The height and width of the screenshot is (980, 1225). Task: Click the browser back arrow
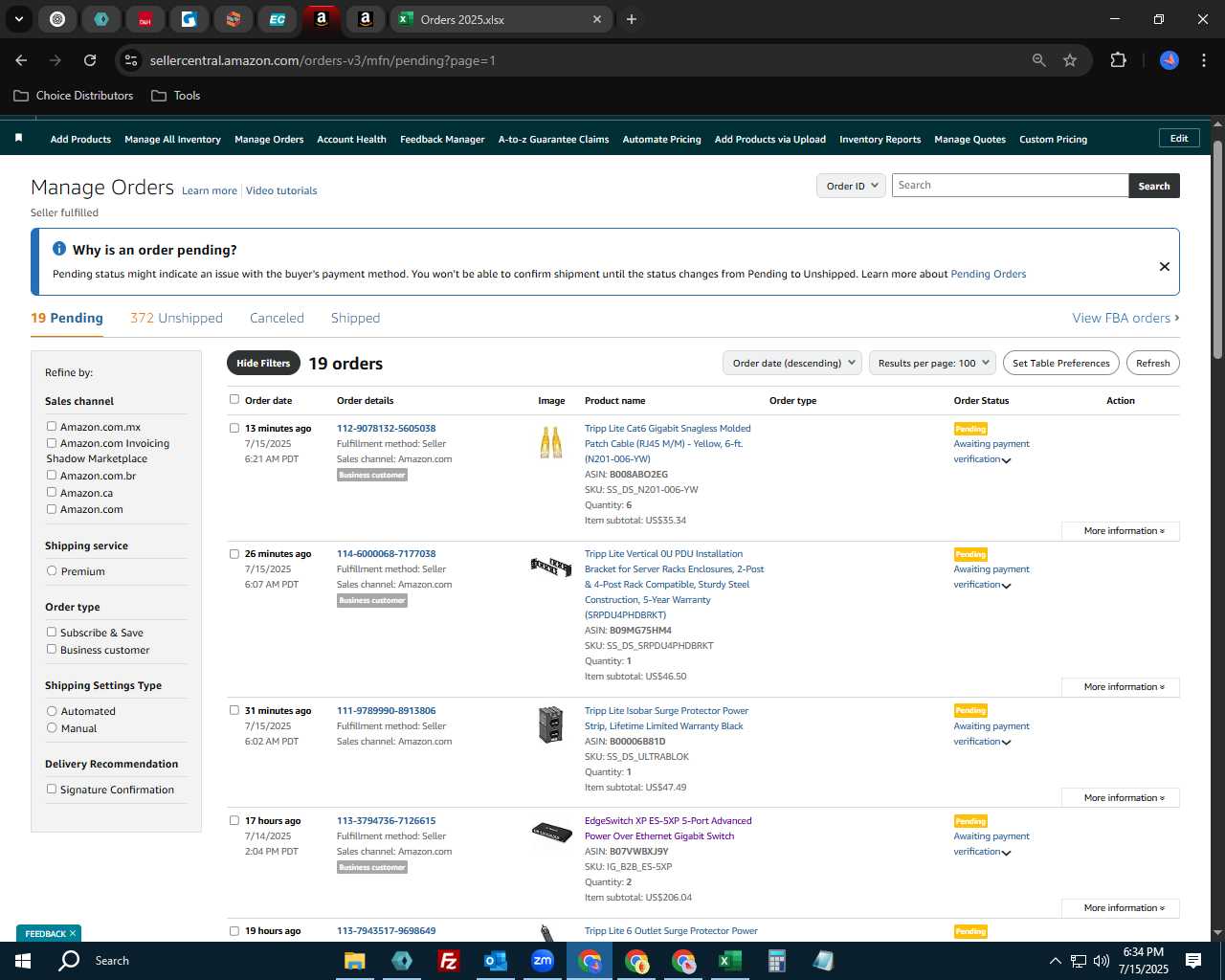click(x=21, y=60)
